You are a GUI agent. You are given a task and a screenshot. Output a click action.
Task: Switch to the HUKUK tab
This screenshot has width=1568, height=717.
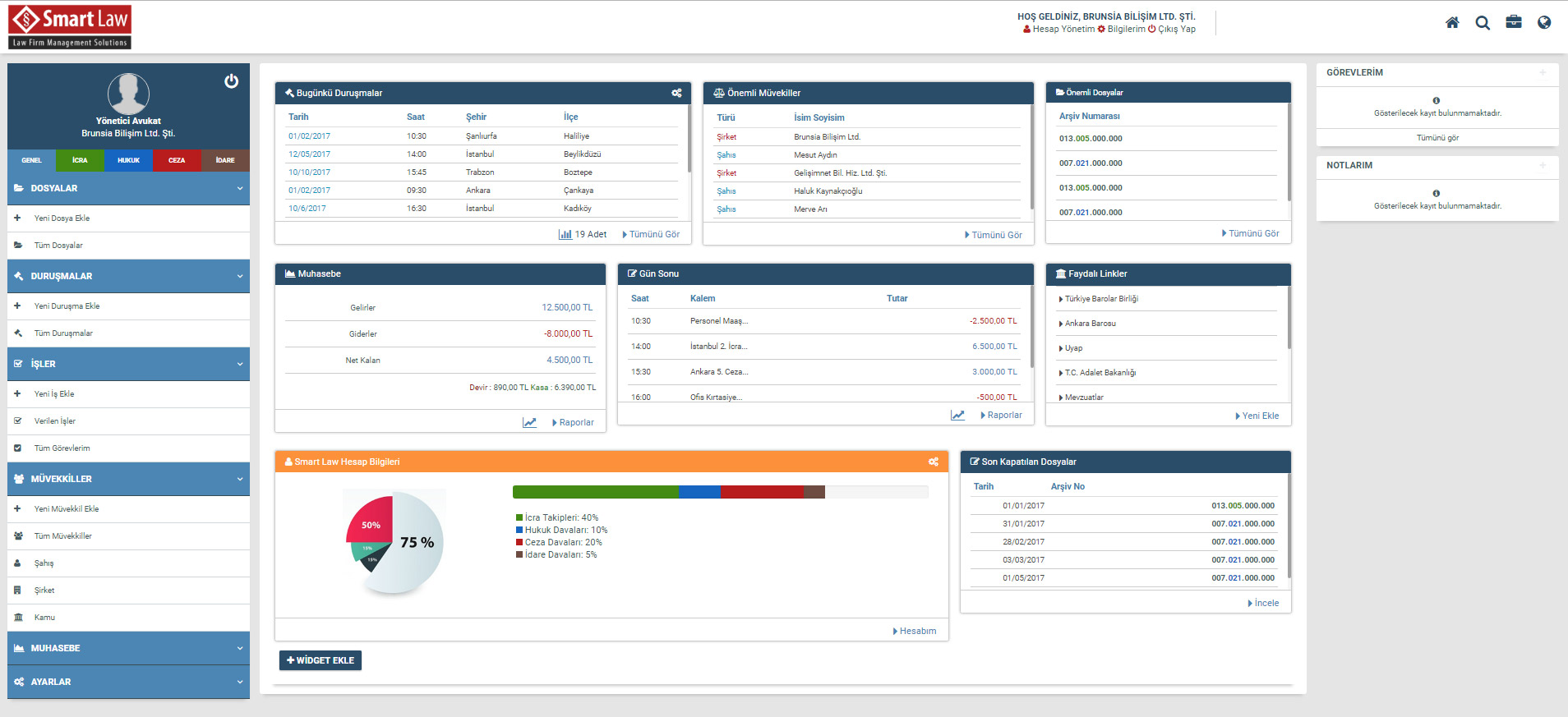[128, 160]
